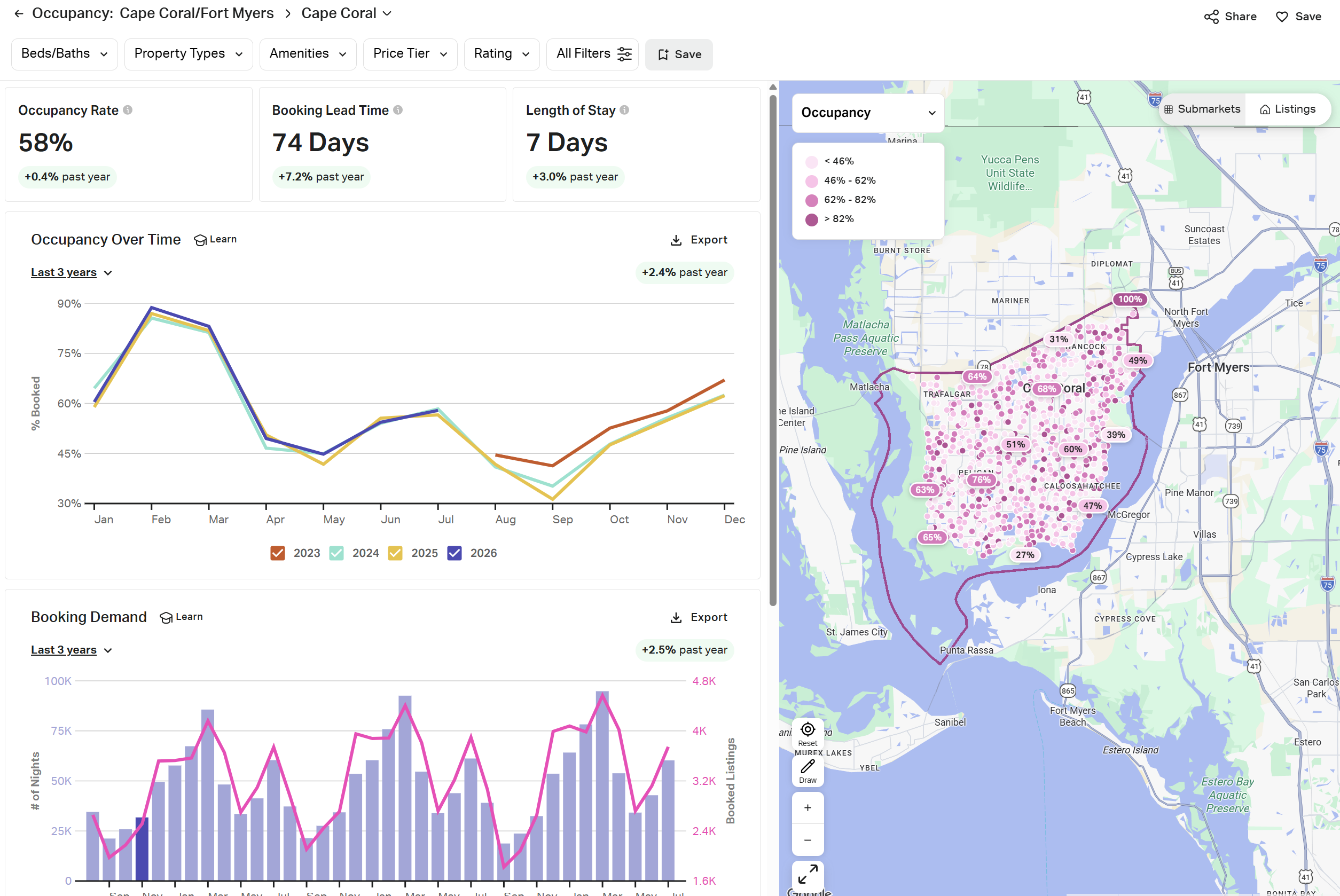Toggle the 2026 series checkbox

coord(454,553)
